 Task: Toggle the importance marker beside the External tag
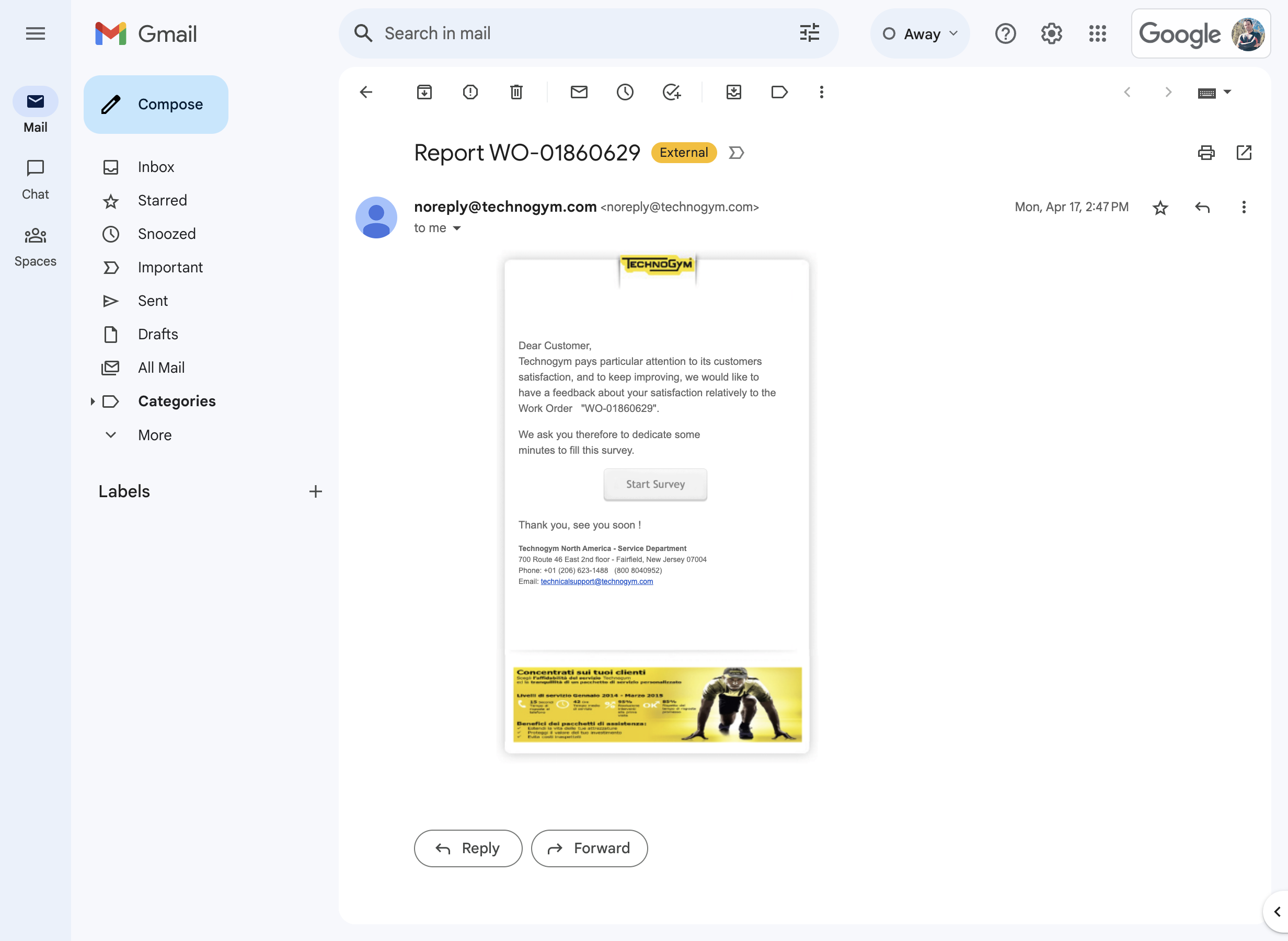pyautogui.click(x=736, y=153)
